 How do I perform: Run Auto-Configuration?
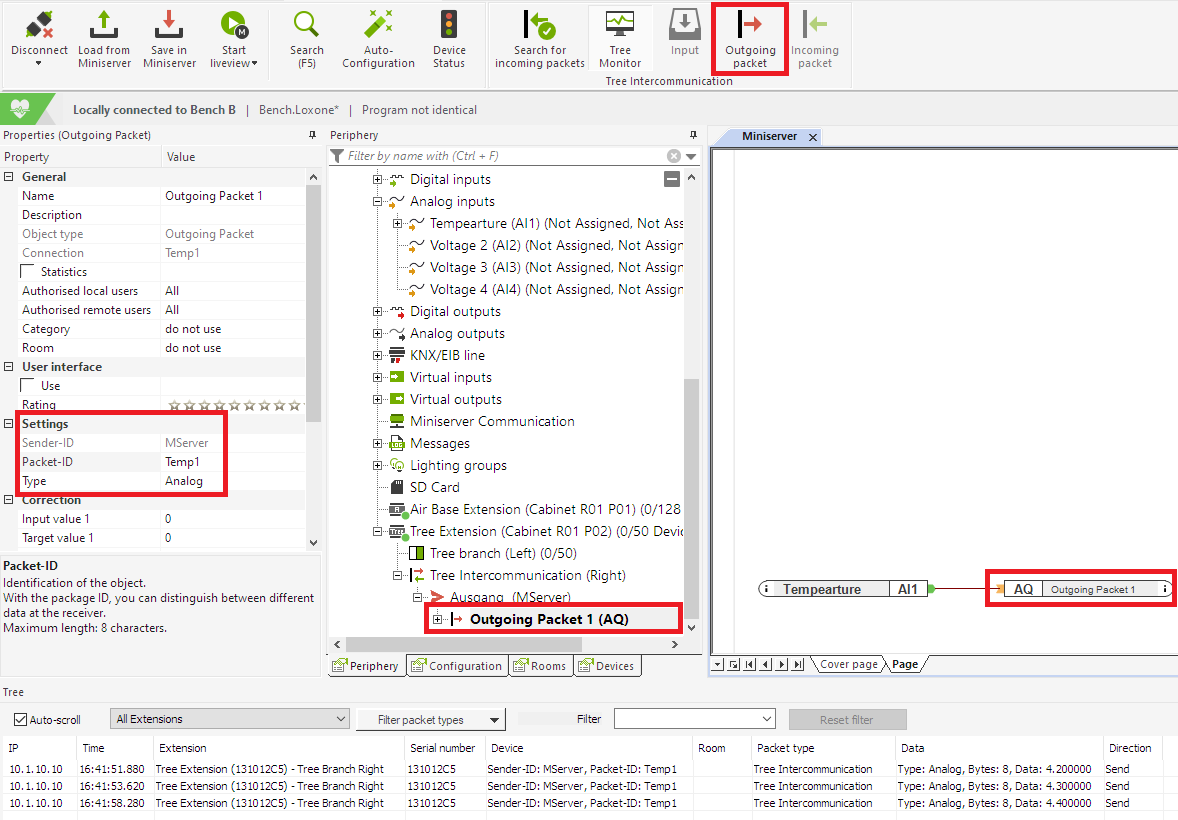coord(378,38)
